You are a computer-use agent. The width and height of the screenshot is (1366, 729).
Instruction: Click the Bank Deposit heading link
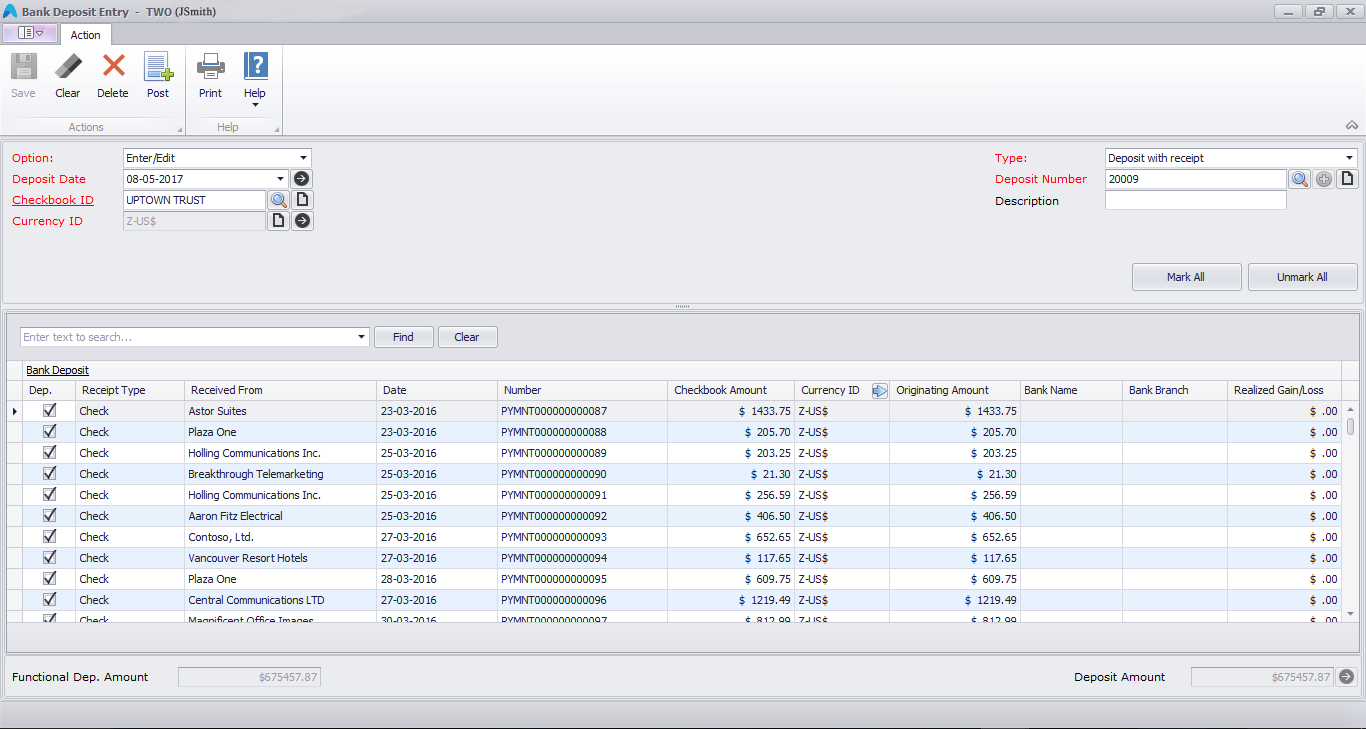(57, 370)
